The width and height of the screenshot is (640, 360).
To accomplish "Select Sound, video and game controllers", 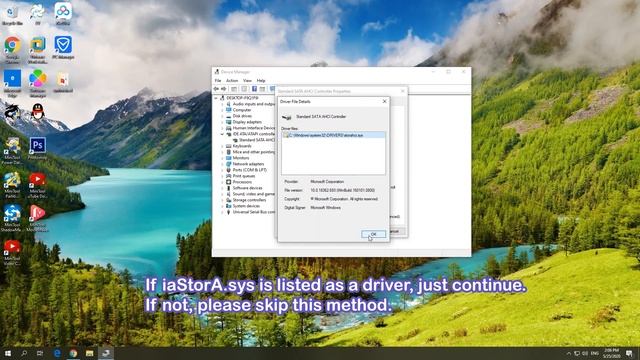I will point(253,194).
